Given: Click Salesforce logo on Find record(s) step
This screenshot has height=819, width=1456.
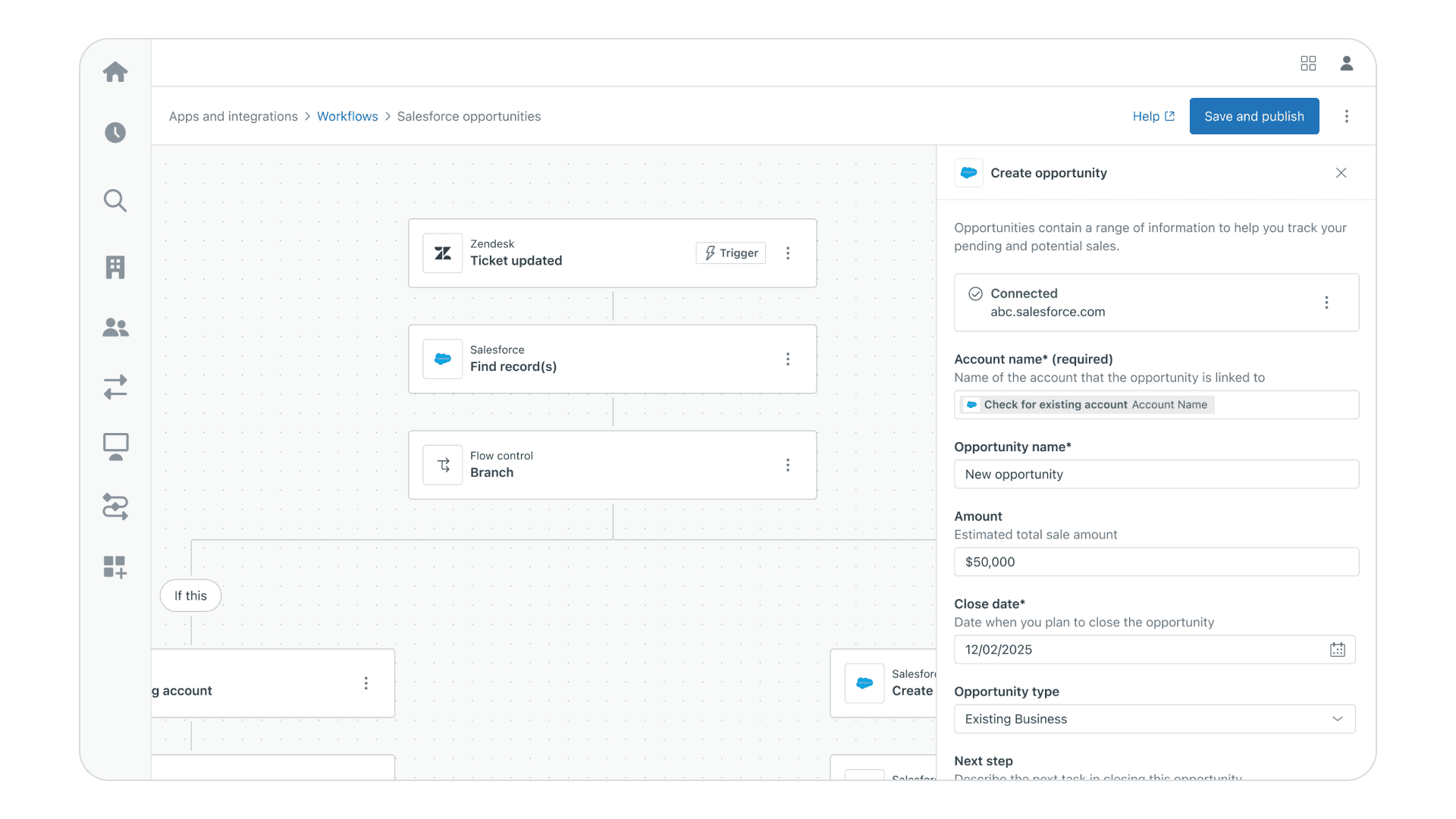Looking at the screenshot, I should [x=443, y=359].
